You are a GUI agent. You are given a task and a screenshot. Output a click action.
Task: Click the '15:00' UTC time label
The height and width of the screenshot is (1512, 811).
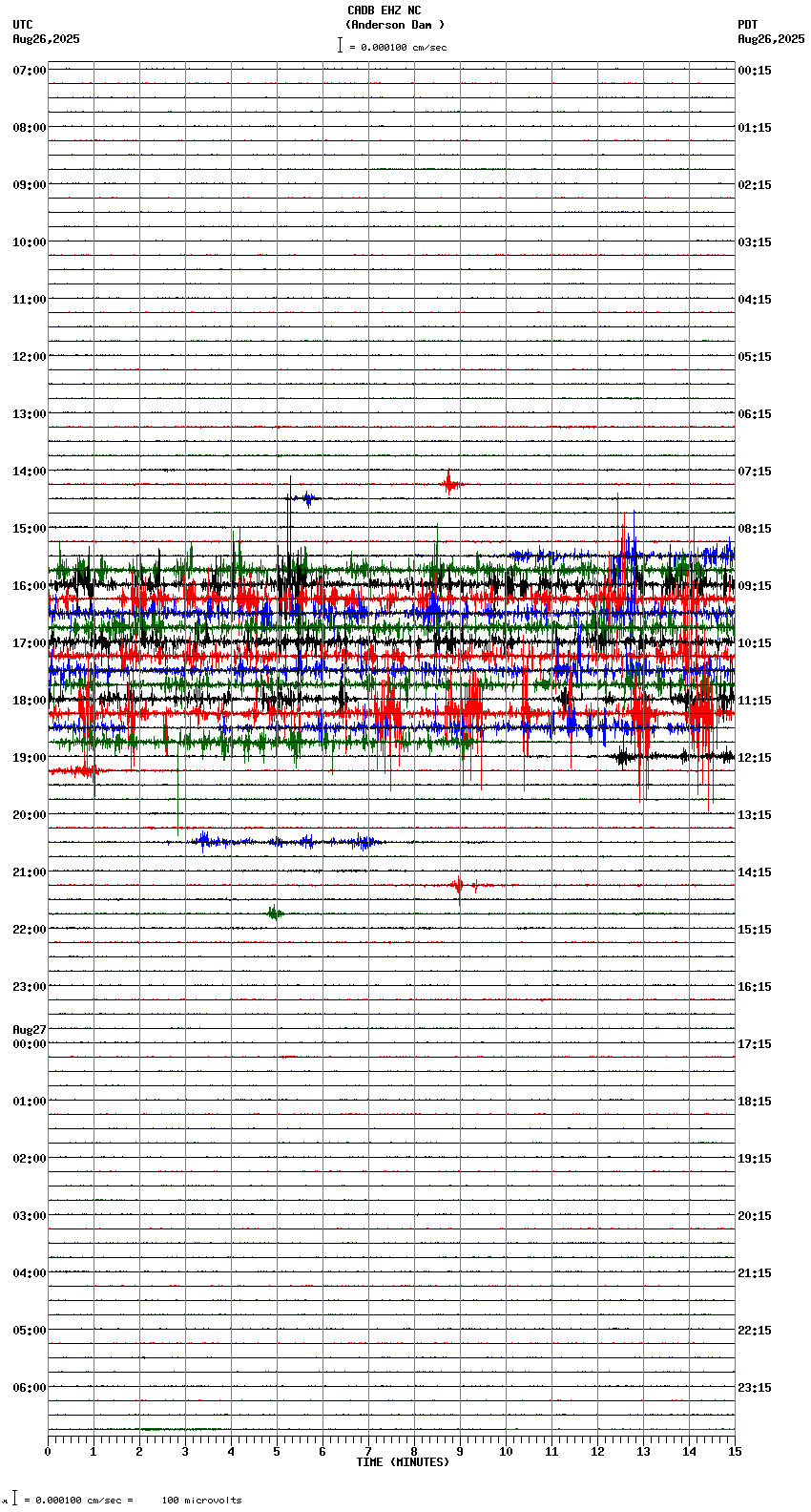30,529
